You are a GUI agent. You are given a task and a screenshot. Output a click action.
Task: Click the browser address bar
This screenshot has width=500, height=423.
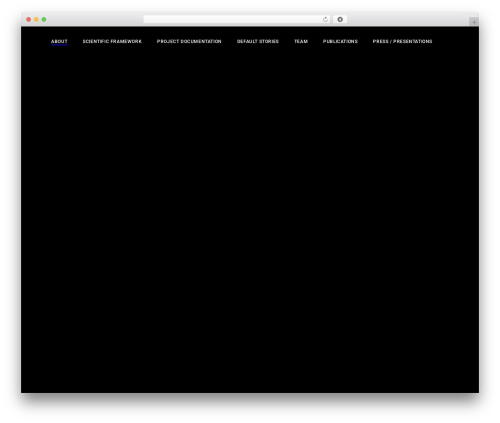click(x=237, y=19)
